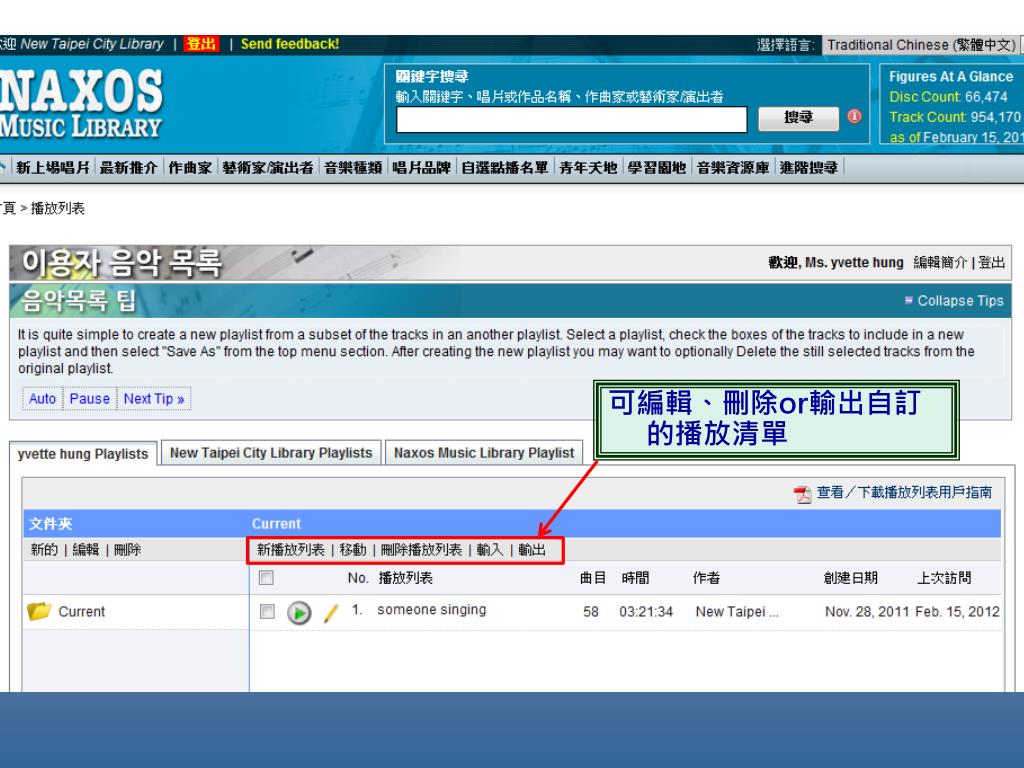Click 移動 in playlist toolbar
This screenshot has width=1024, height=768.
(x=353, y=550)
